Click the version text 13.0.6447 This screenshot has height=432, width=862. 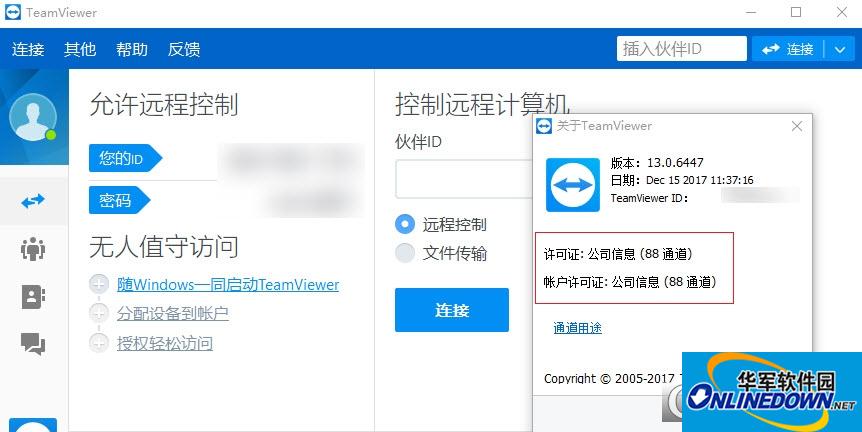tap(675, 163)
